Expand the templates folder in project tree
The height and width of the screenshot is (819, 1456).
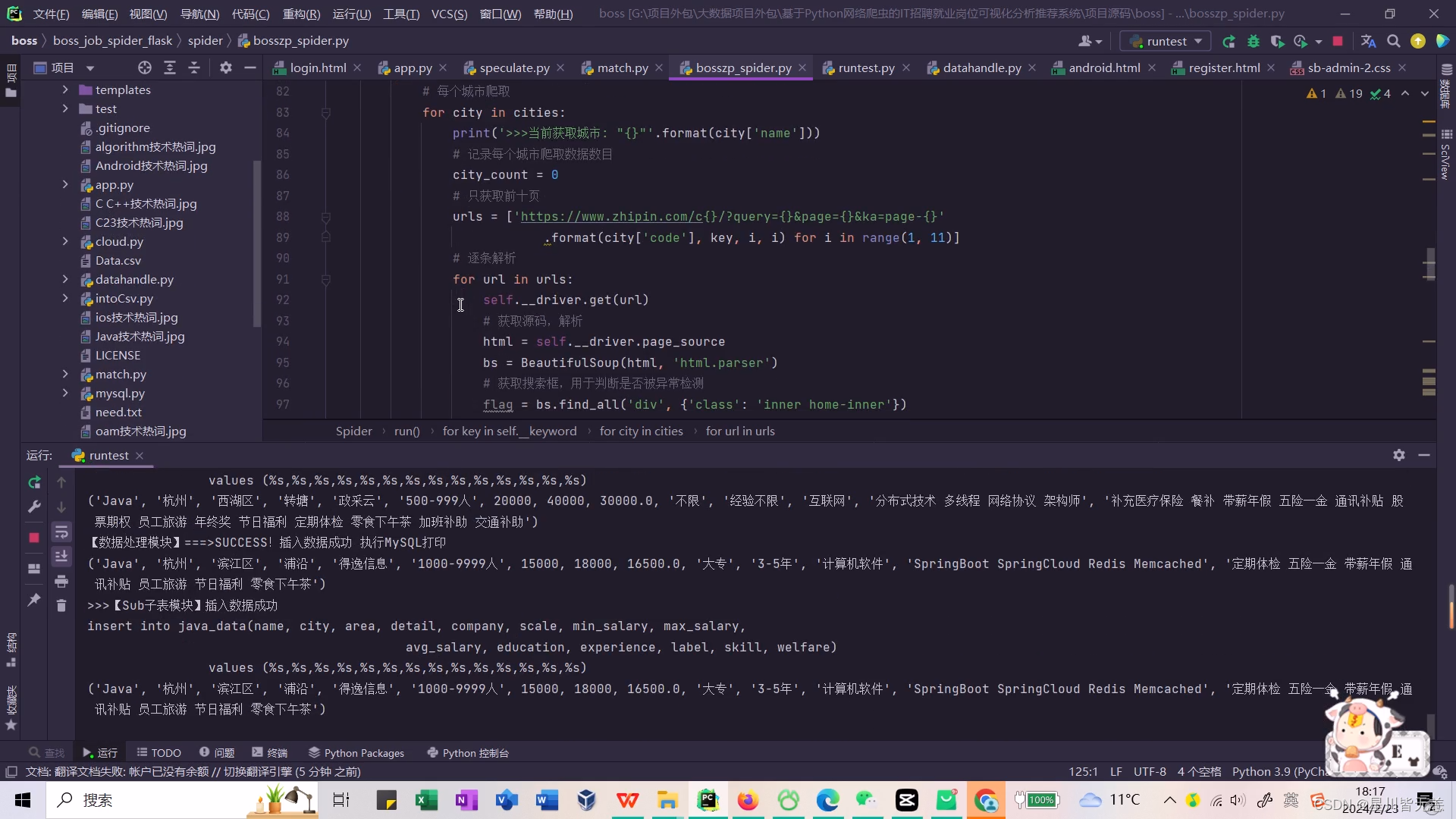pos(66,90)
